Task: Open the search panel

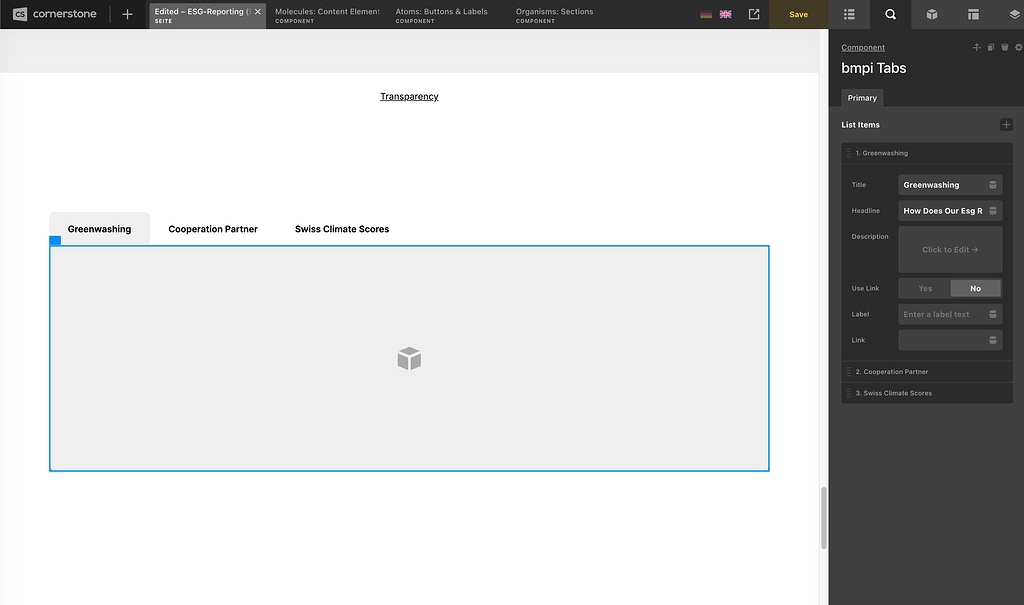Action: coord(890,14)
